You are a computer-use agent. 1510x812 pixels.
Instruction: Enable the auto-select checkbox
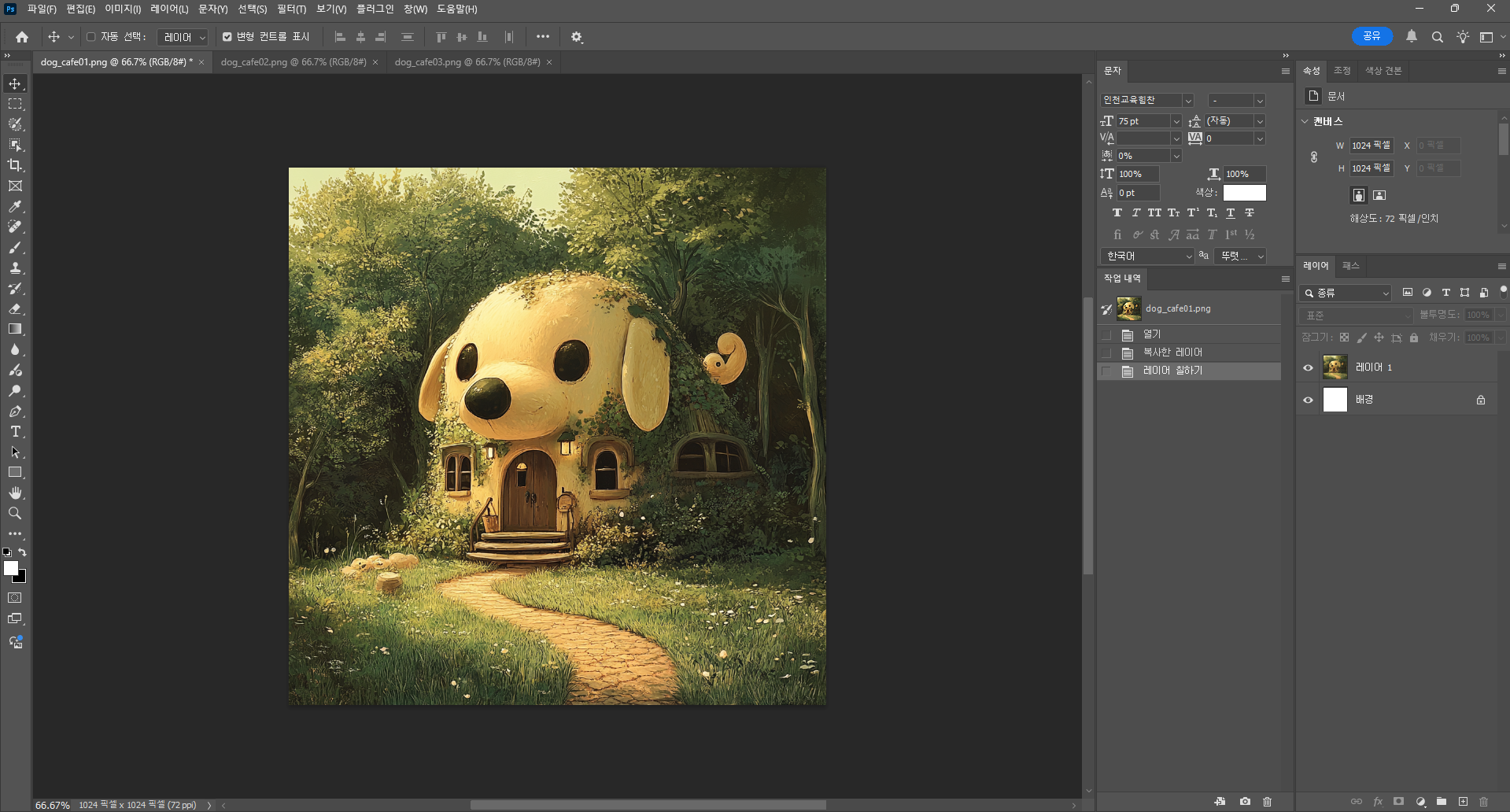[x=90, y=37]
